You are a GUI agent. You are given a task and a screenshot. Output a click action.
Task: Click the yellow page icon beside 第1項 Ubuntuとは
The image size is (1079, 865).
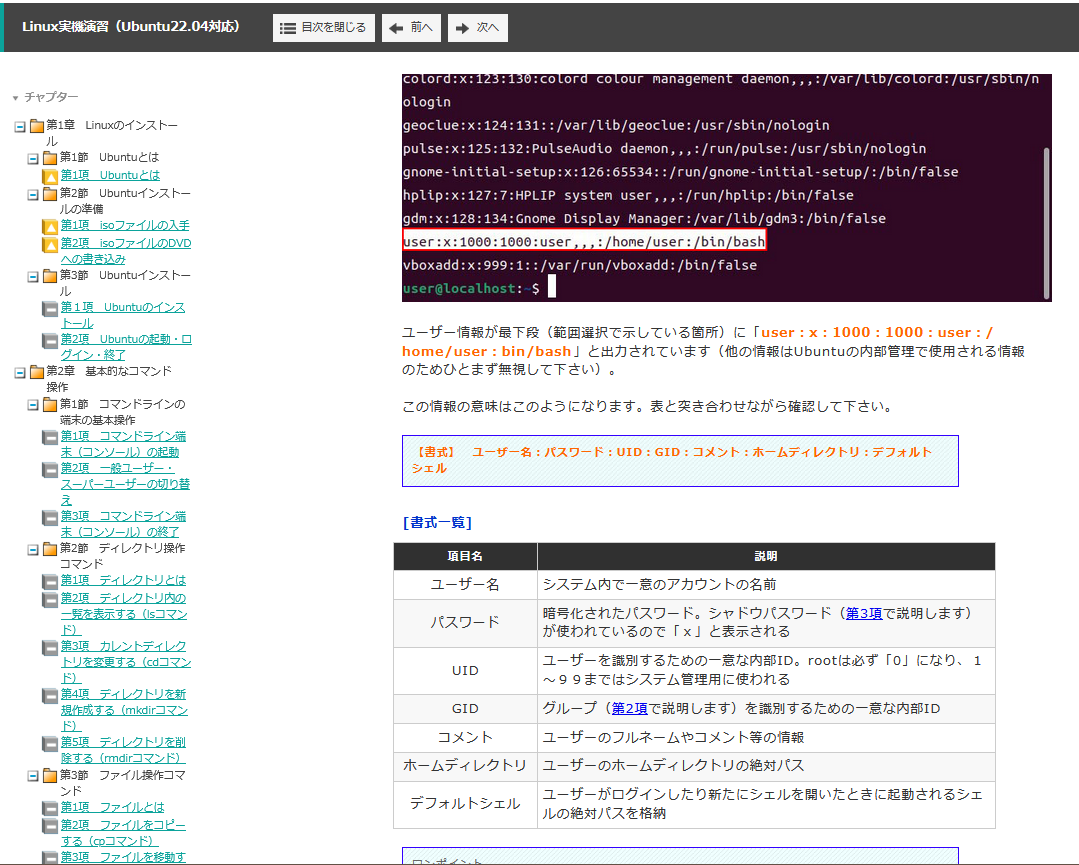coord(50,176)
